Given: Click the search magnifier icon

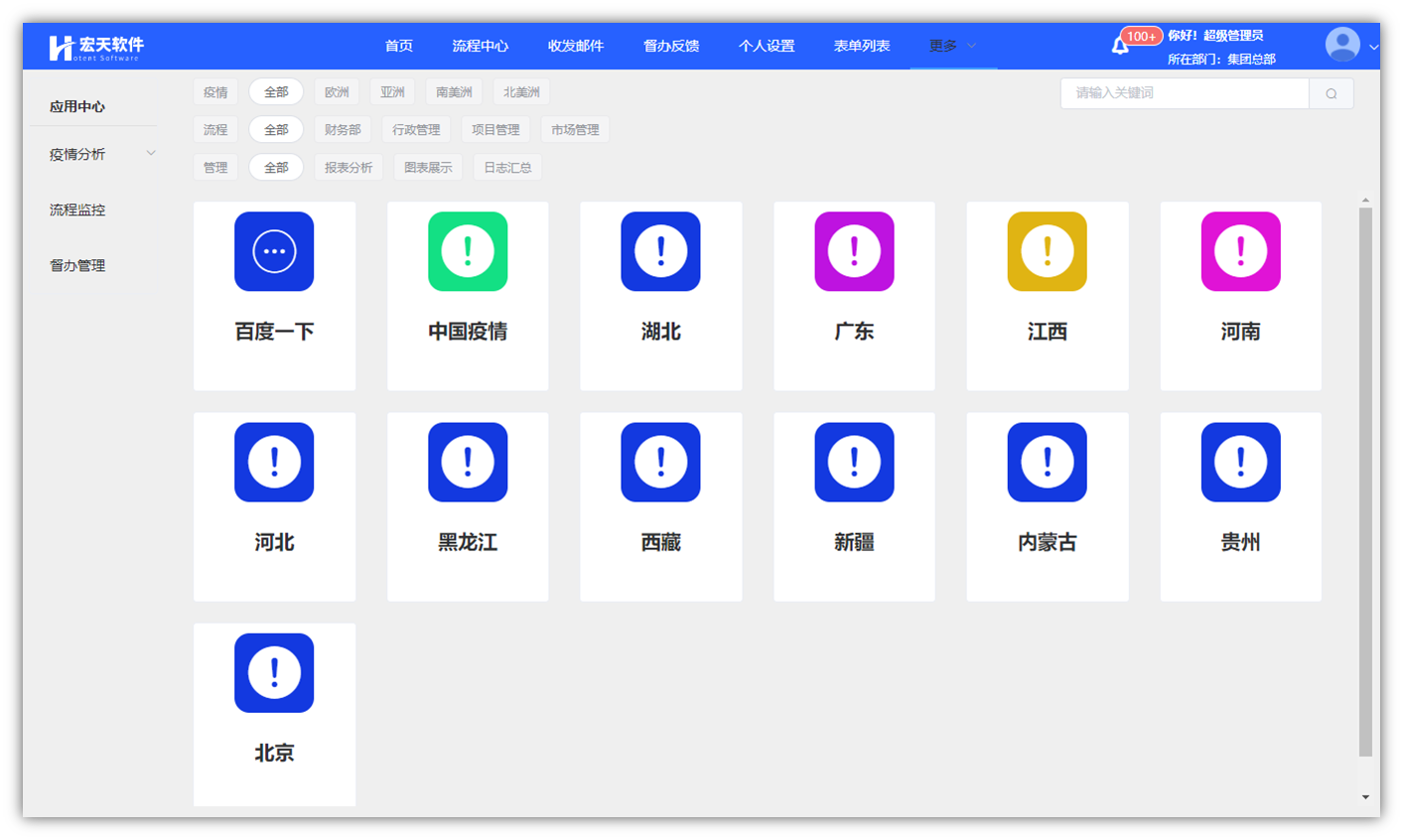Looking at the screenshot, I should [x=1331, y=93].
